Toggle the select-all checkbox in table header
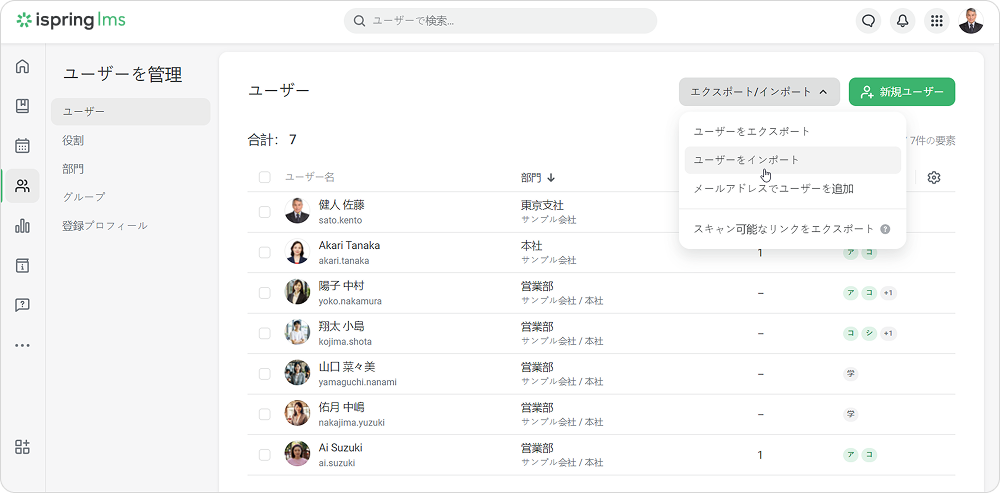The width and height of the screenshot is (1000, 493). tap(265, 177)
